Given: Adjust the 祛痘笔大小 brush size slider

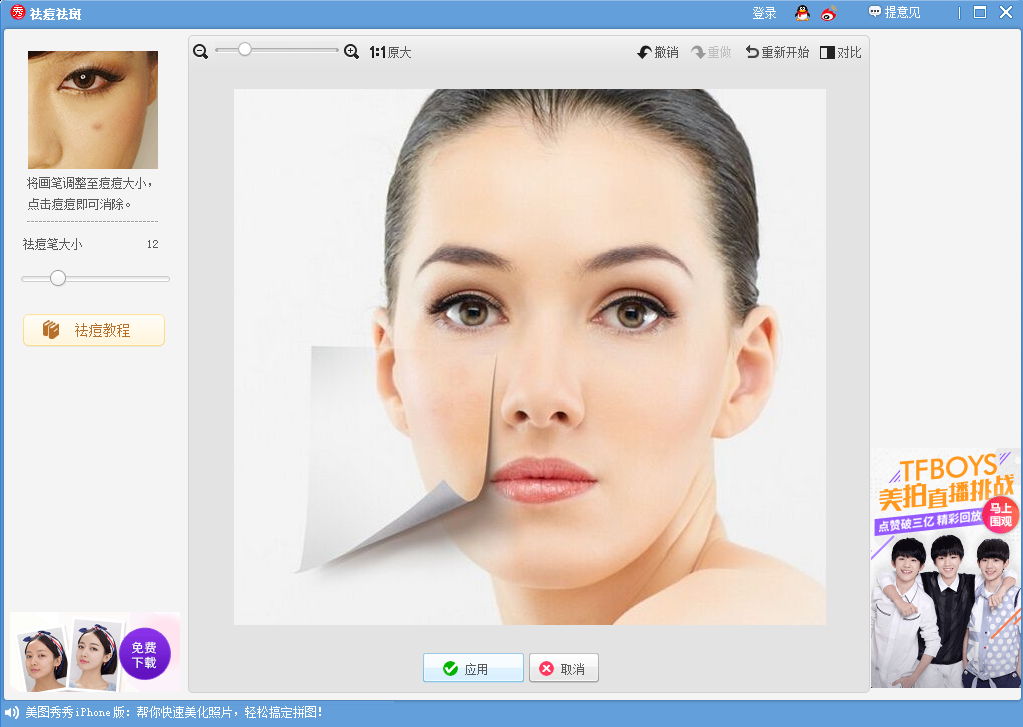Looking at the screenshot, I should click(x=57, y=279).
